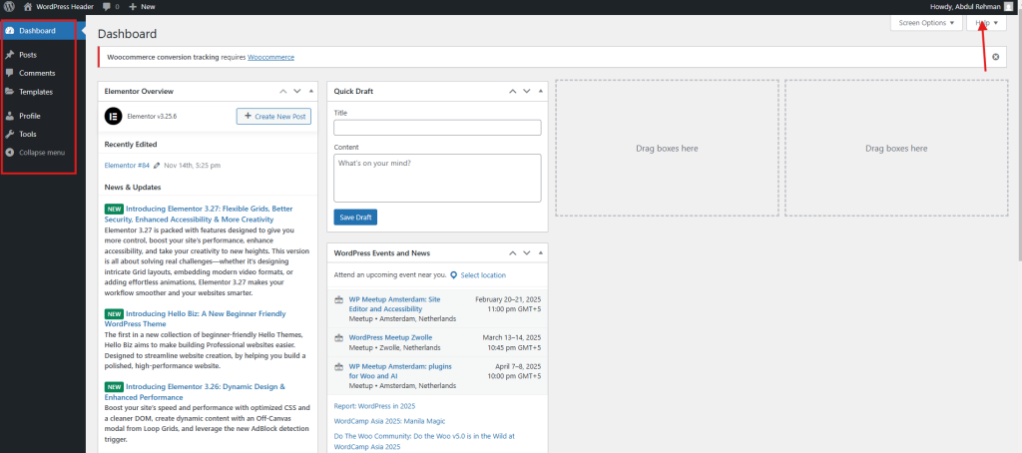Image resolution: width=1022 pixels, height=453 pixels.
Task: Click the location pin icon
Action: (454, 275)
